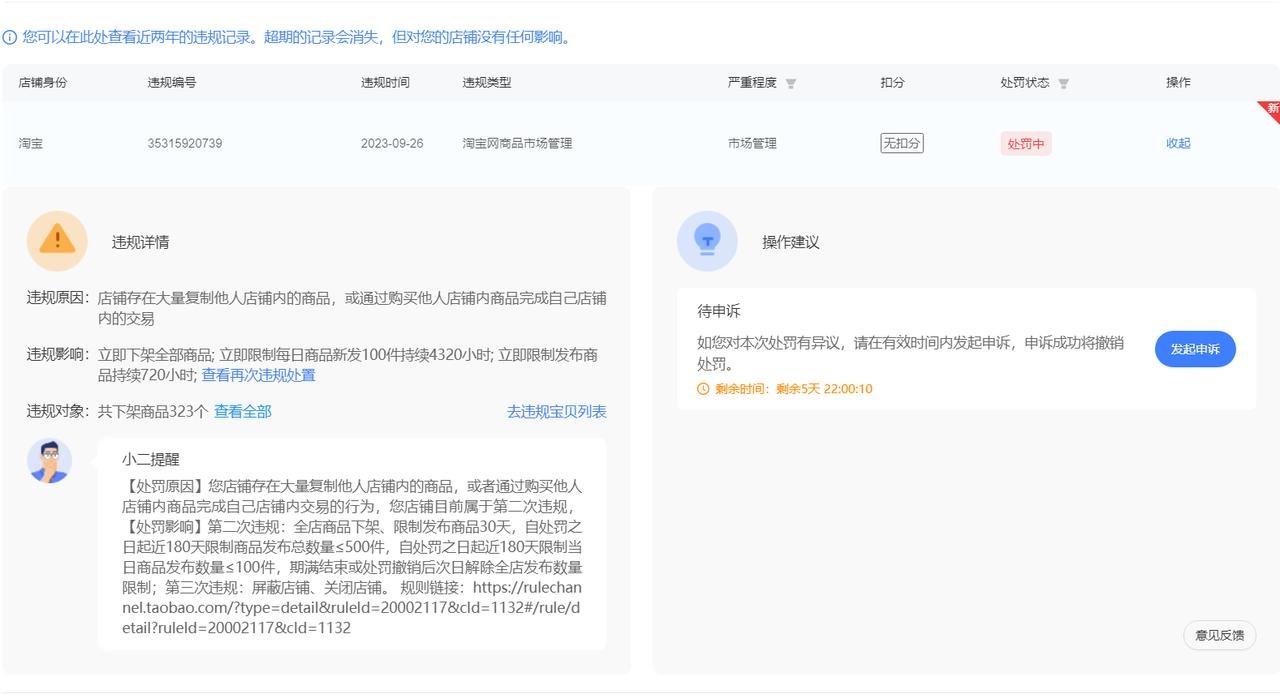Click the 违规对象 label
Image resolution: width=1280 pixels, height=694 pixels.
pyautogui.click(x=58, y=411)
